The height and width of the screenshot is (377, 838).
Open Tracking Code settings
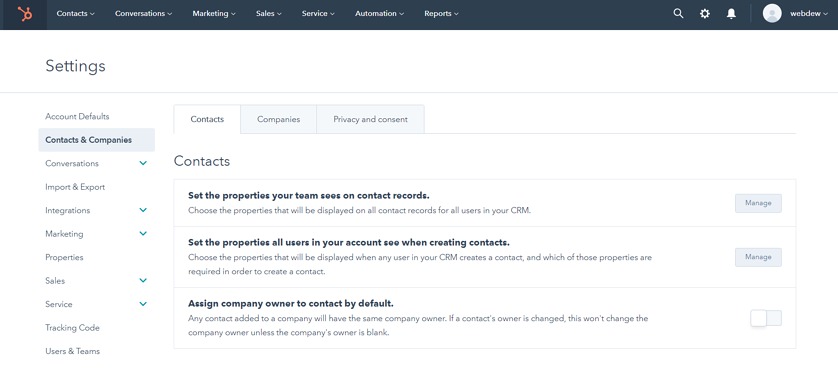tap(72, 328)
